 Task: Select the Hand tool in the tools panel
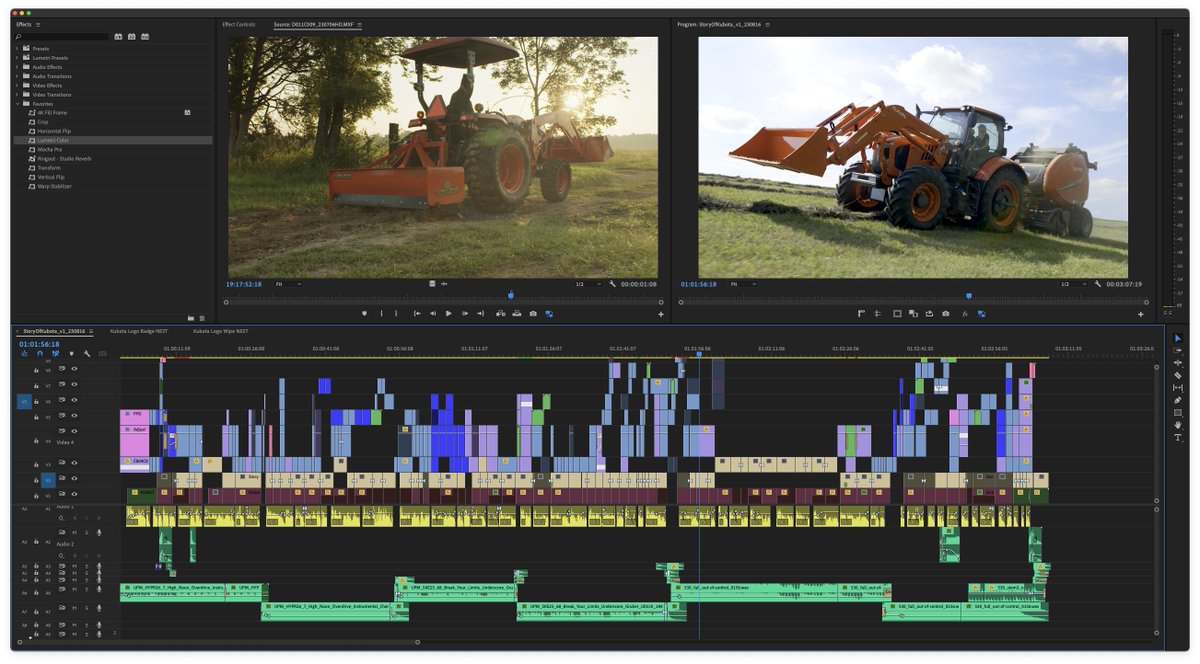pyautogui.click(x=1177, y=425)
